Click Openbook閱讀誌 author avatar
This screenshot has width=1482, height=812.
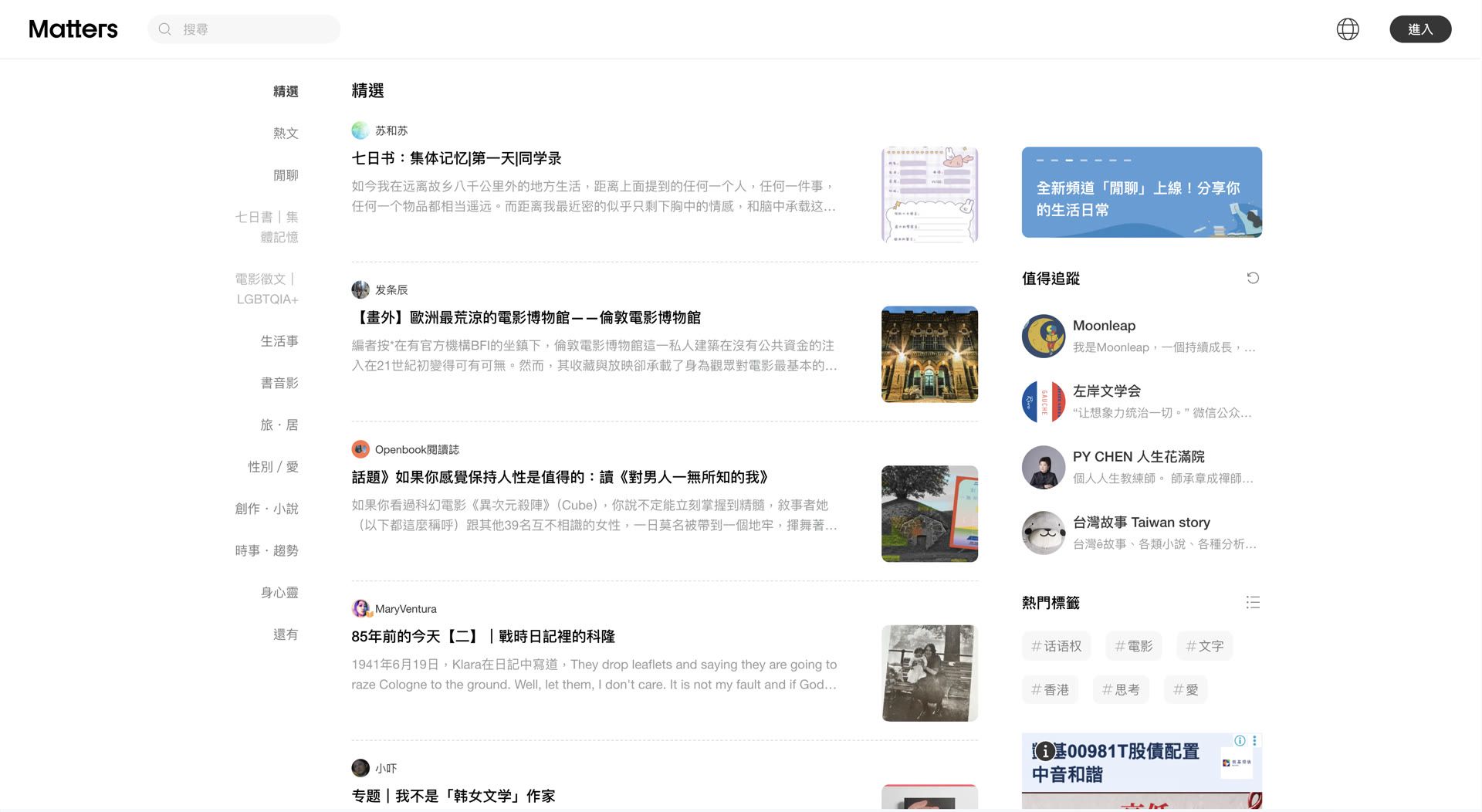coord(360,449)
